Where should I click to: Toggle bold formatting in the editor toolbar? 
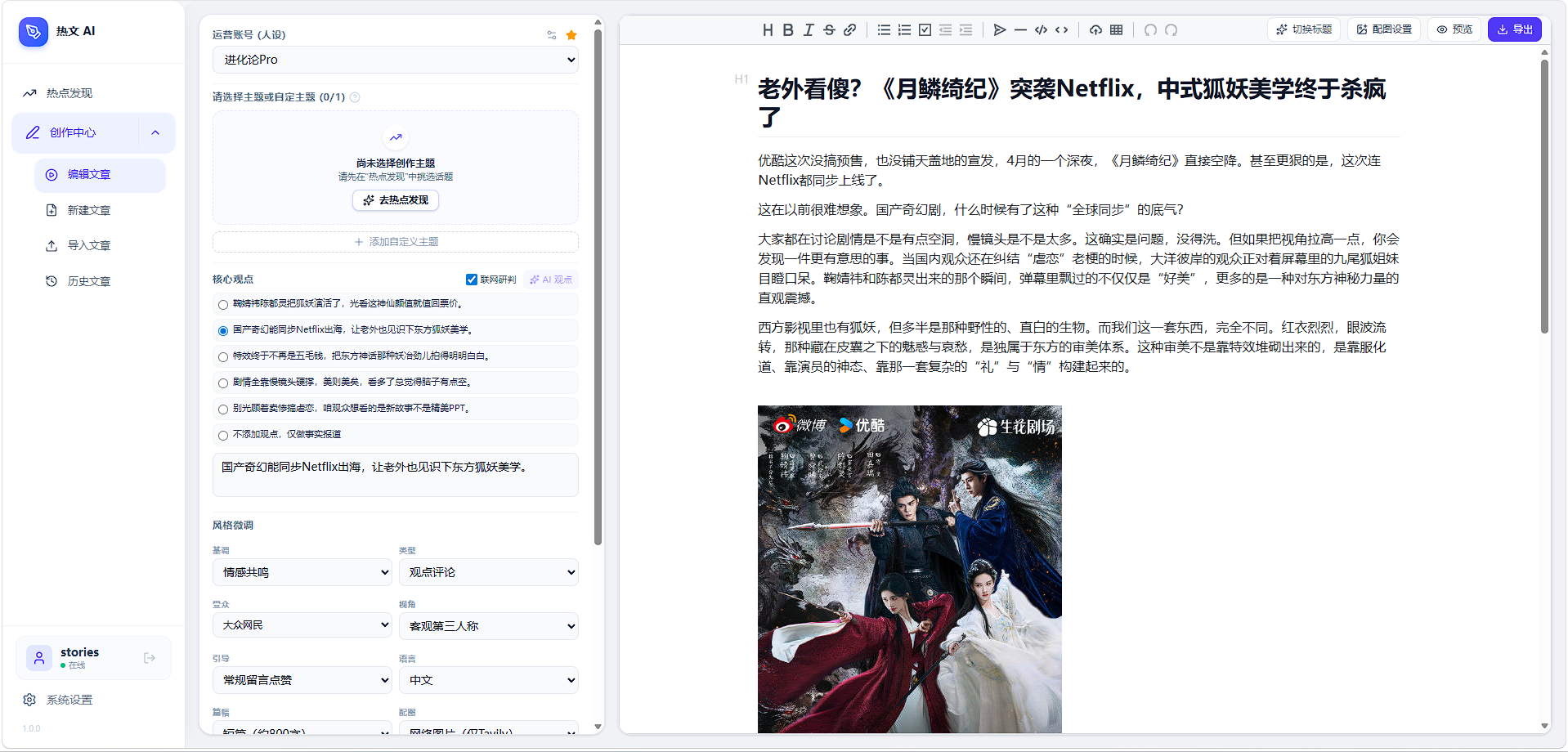coord(787,29)
